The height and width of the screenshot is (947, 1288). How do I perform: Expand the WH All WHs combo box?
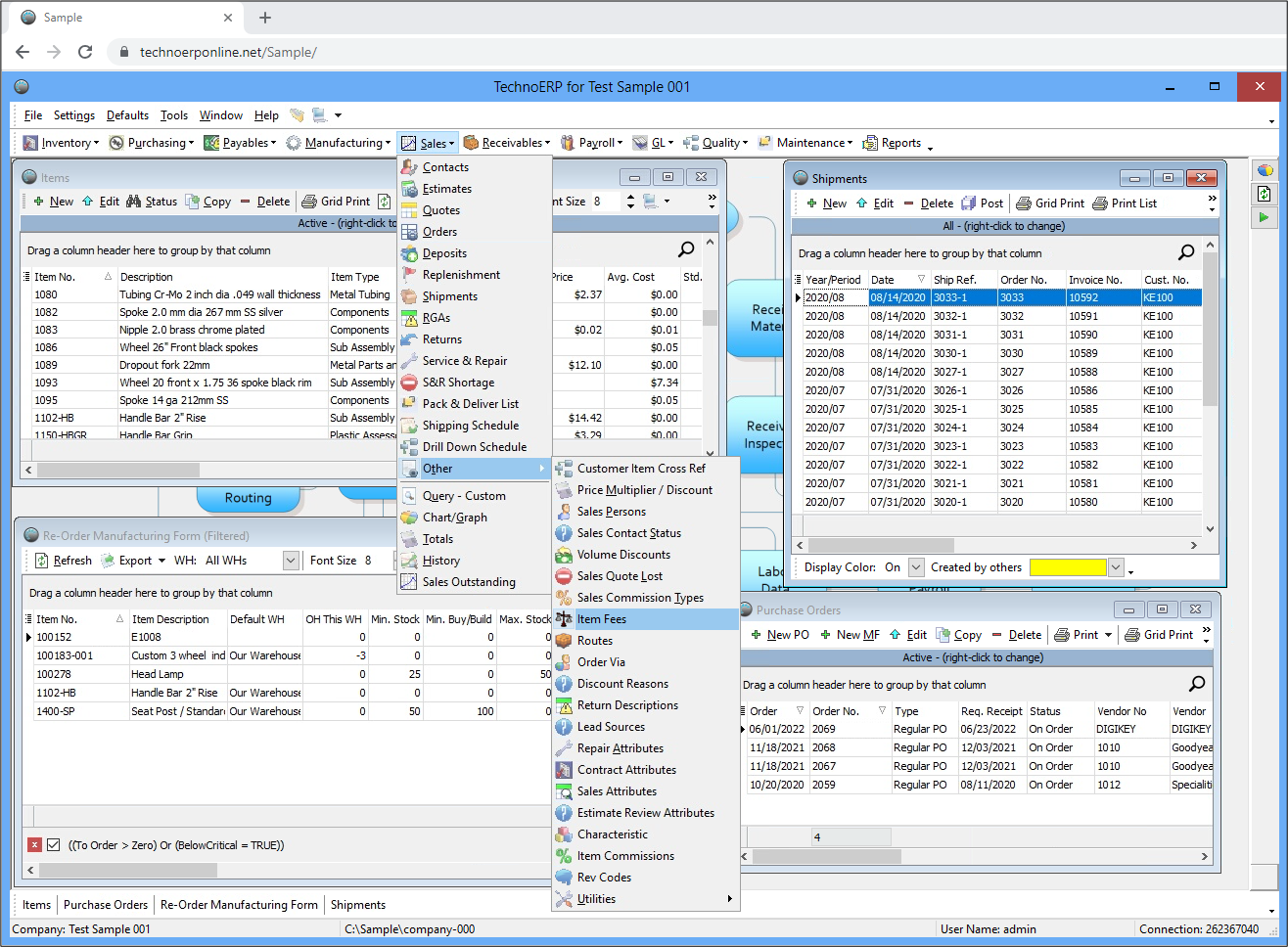(x=291, y=561)
